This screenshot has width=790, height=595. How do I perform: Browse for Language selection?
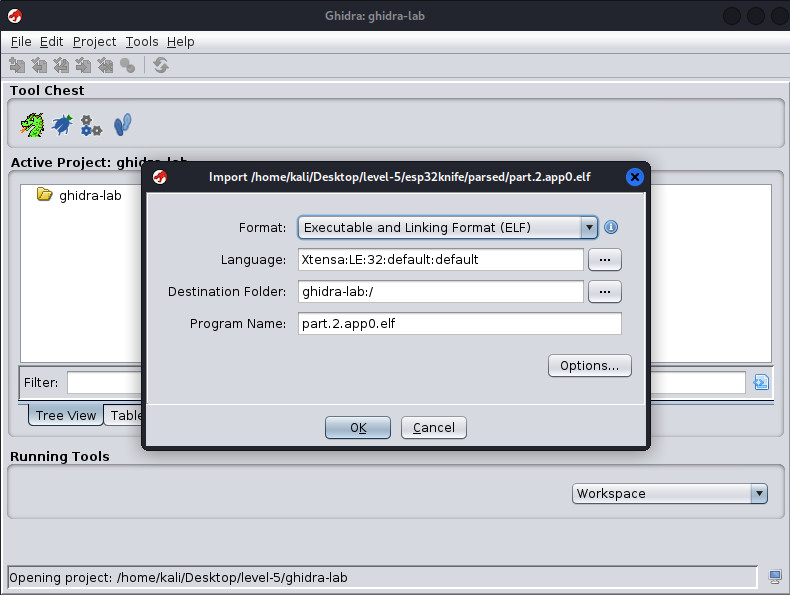coord(604,260)
